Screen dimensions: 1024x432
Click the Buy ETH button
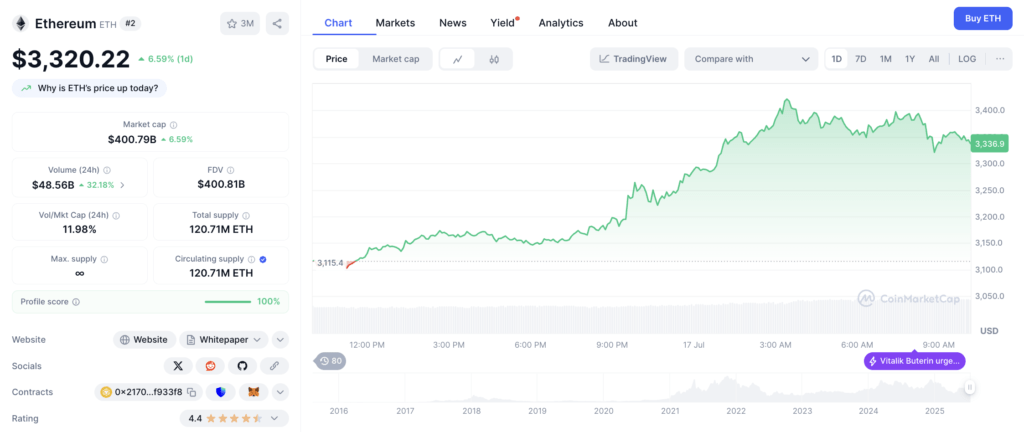(983, 18)
